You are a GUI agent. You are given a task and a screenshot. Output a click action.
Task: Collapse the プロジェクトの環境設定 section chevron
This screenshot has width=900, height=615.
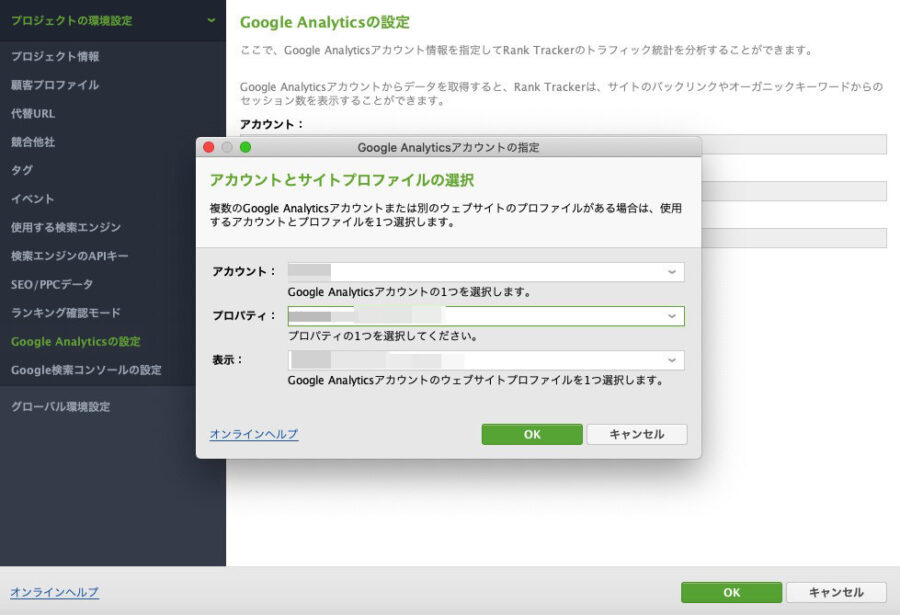point(211,20)
